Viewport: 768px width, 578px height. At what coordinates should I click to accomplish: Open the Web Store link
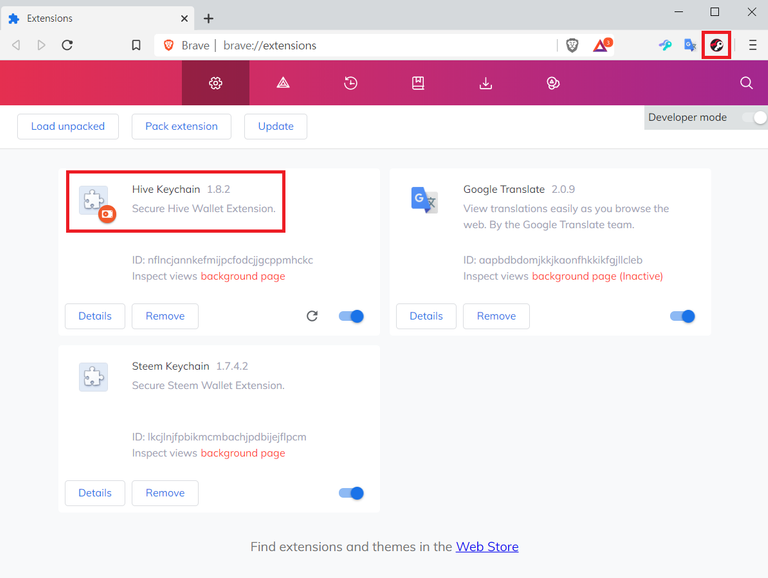coord(487,547)
